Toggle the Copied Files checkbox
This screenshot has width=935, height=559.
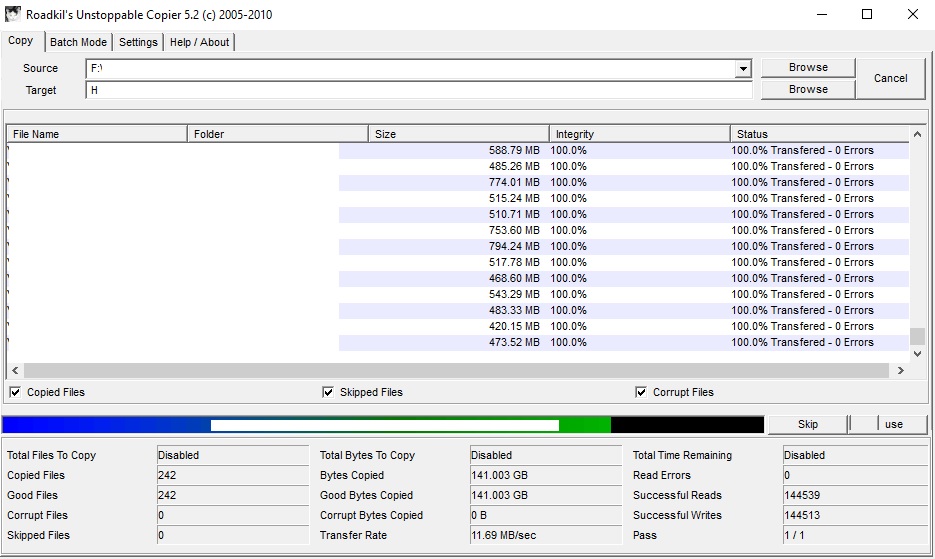15,392
